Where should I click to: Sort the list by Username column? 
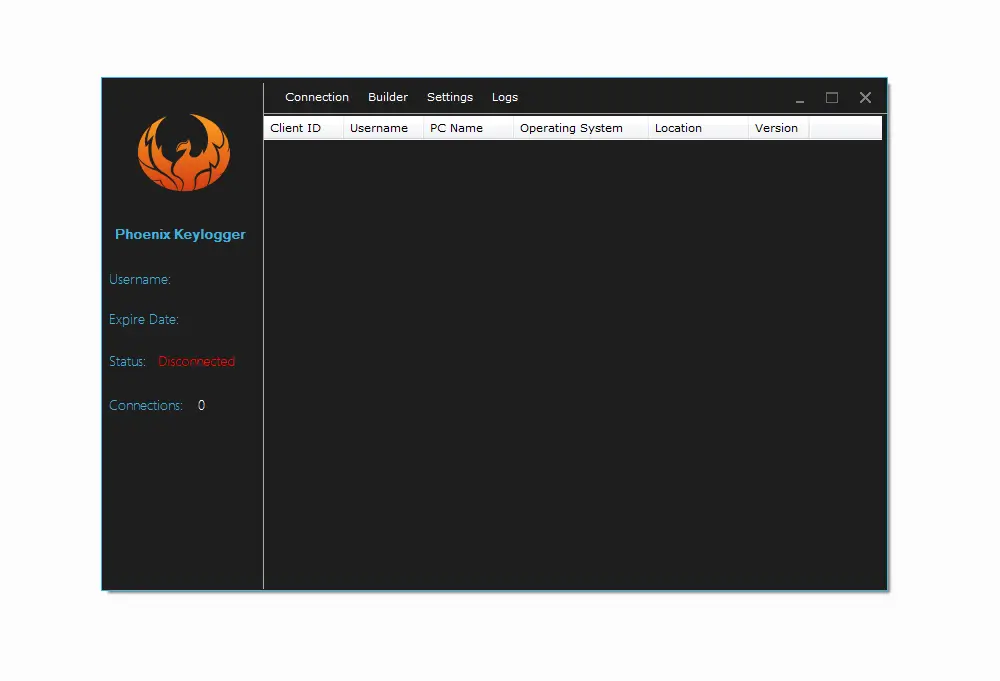[x=379, y=128]
